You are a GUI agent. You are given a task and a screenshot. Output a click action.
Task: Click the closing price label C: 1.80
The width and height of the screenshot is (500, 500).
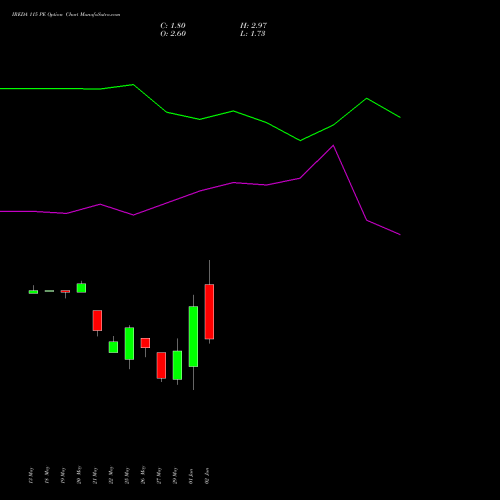173,26
